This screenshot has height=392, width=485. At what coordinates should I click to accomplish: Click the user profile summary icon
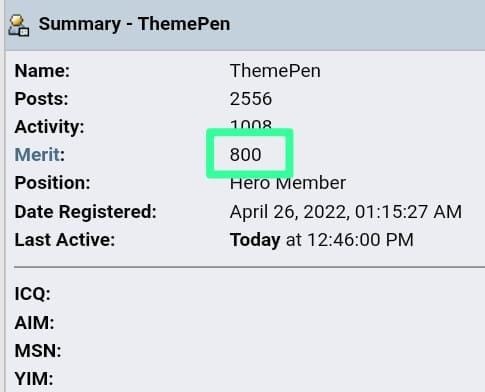19,25
